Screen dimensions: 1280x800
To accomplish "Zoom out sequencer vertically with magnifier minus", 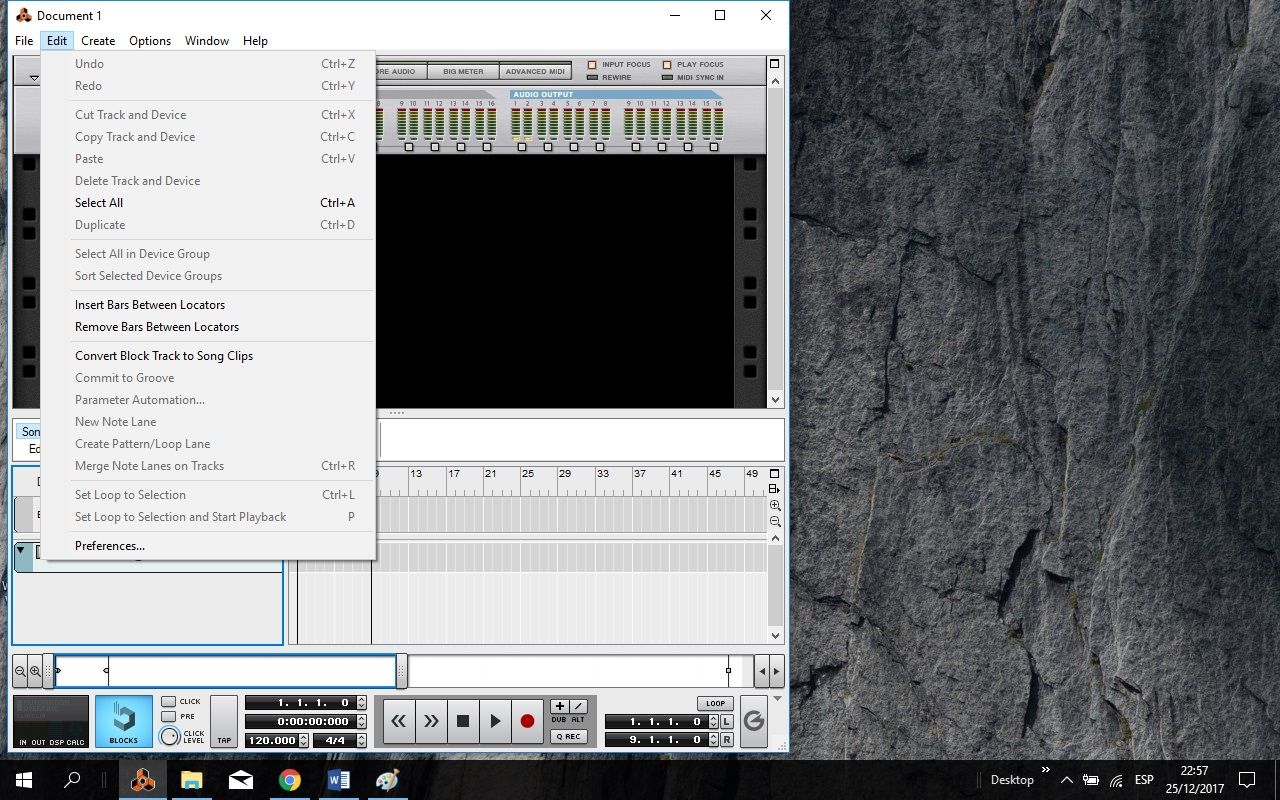I will (x=775, y=522).
